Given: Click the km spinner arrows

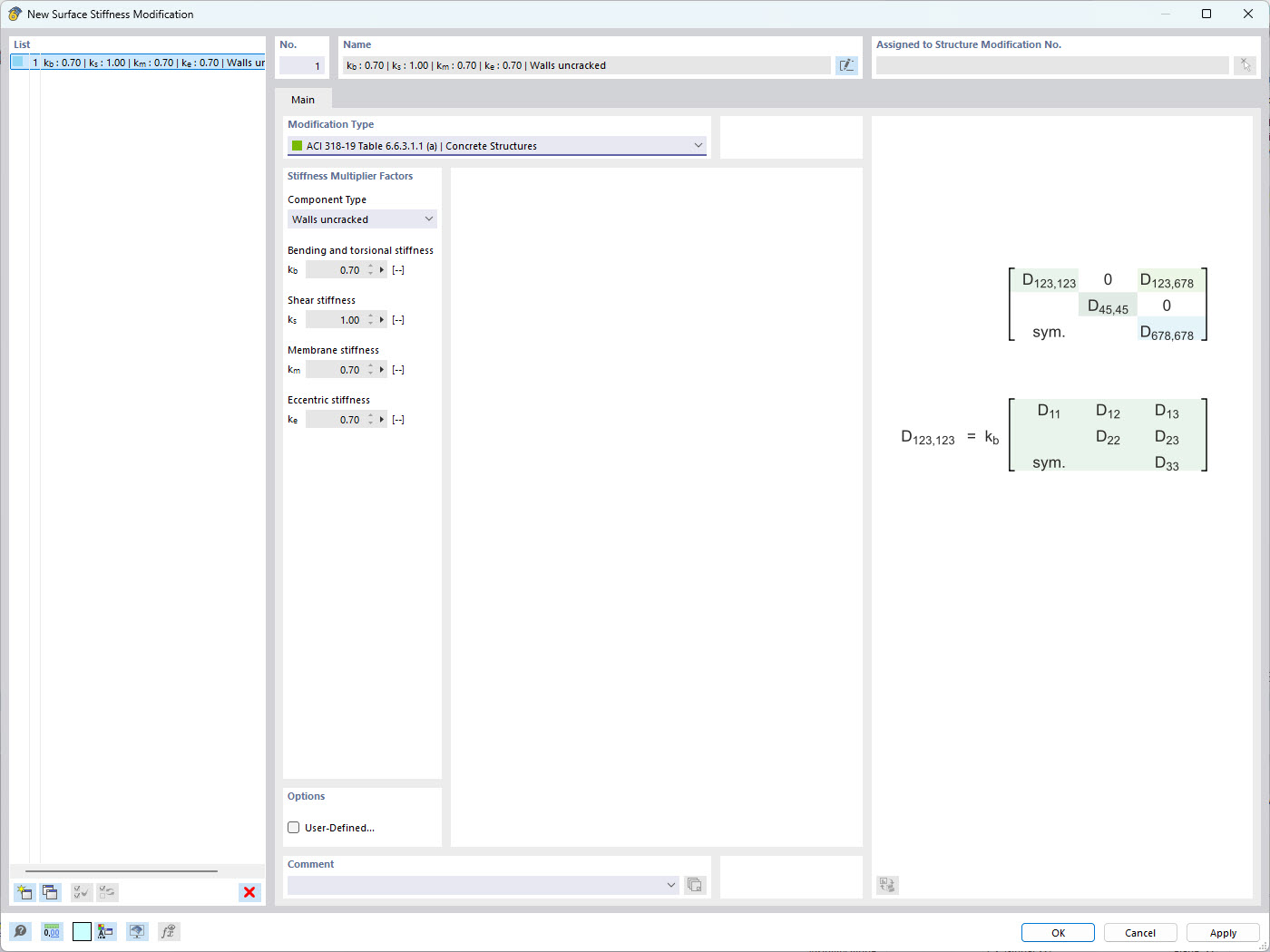Looking at the screenshot, I should point(370,370).
